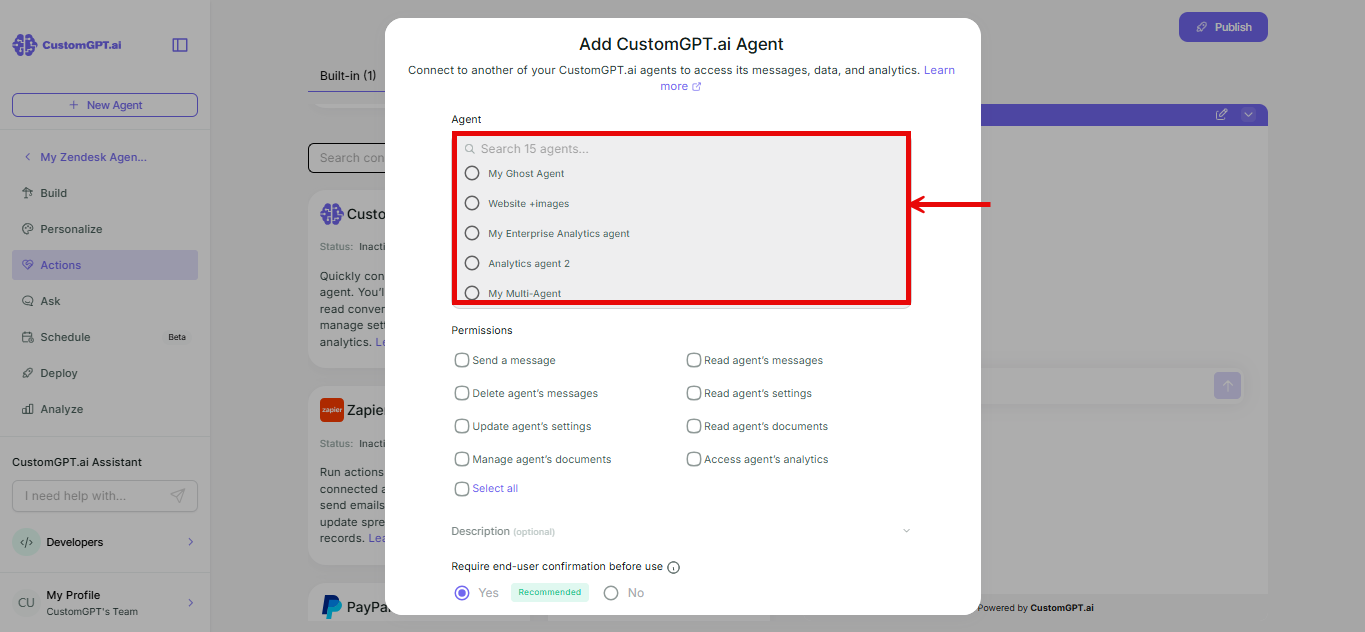Enable Access agent's analytics checkbox
1365x632 pixels.
coord(694,459)
